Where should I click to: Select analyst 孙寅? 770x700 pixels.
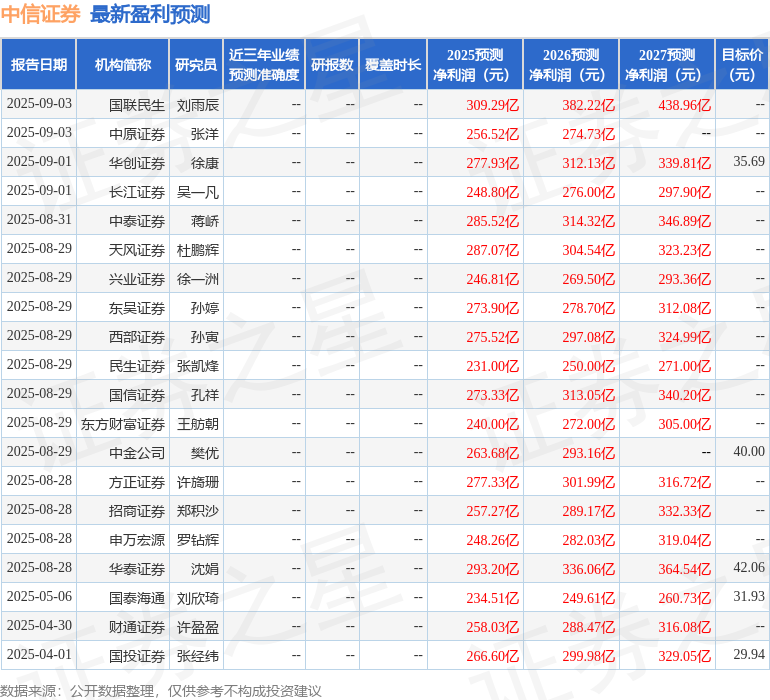coord(205,337)
